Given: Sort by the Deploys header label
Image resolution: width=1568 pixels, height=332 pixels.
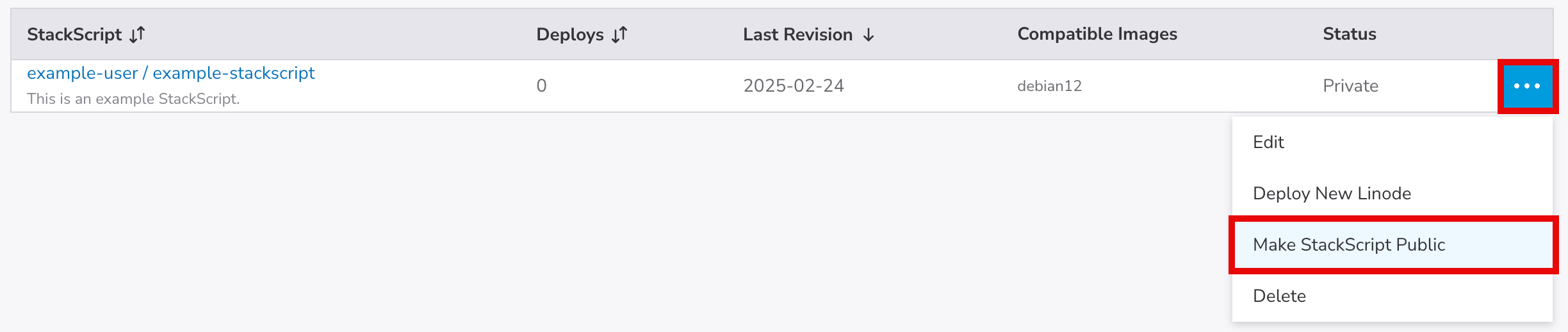Looking at the screenshot, I should [x=569, y=35].
